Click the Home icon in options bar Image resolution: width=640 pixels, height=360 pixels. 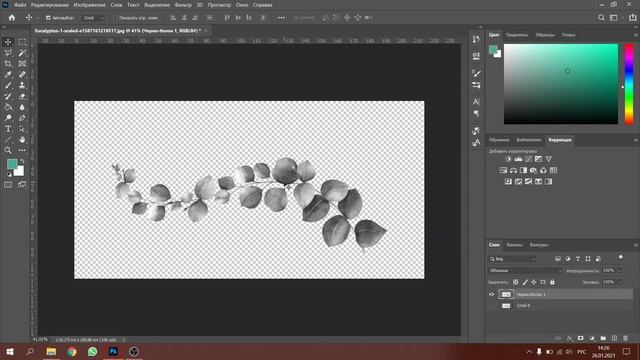[12, 18]
